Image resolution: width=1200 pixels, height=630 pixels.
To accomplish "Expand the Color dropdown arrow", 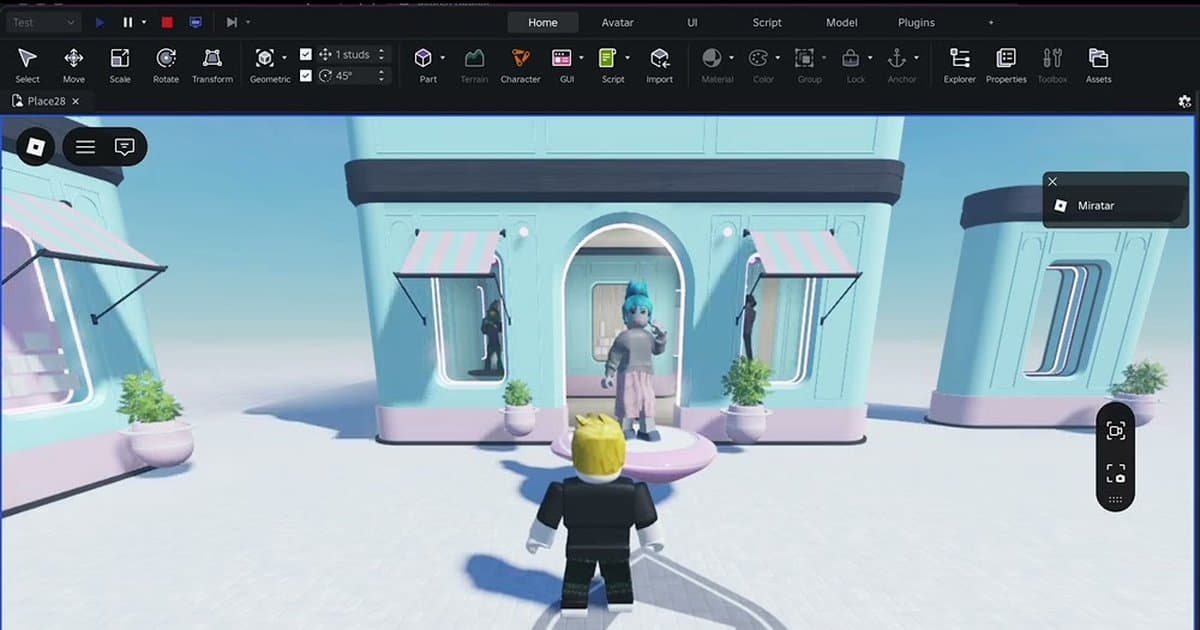I will [x=778, y=57].
